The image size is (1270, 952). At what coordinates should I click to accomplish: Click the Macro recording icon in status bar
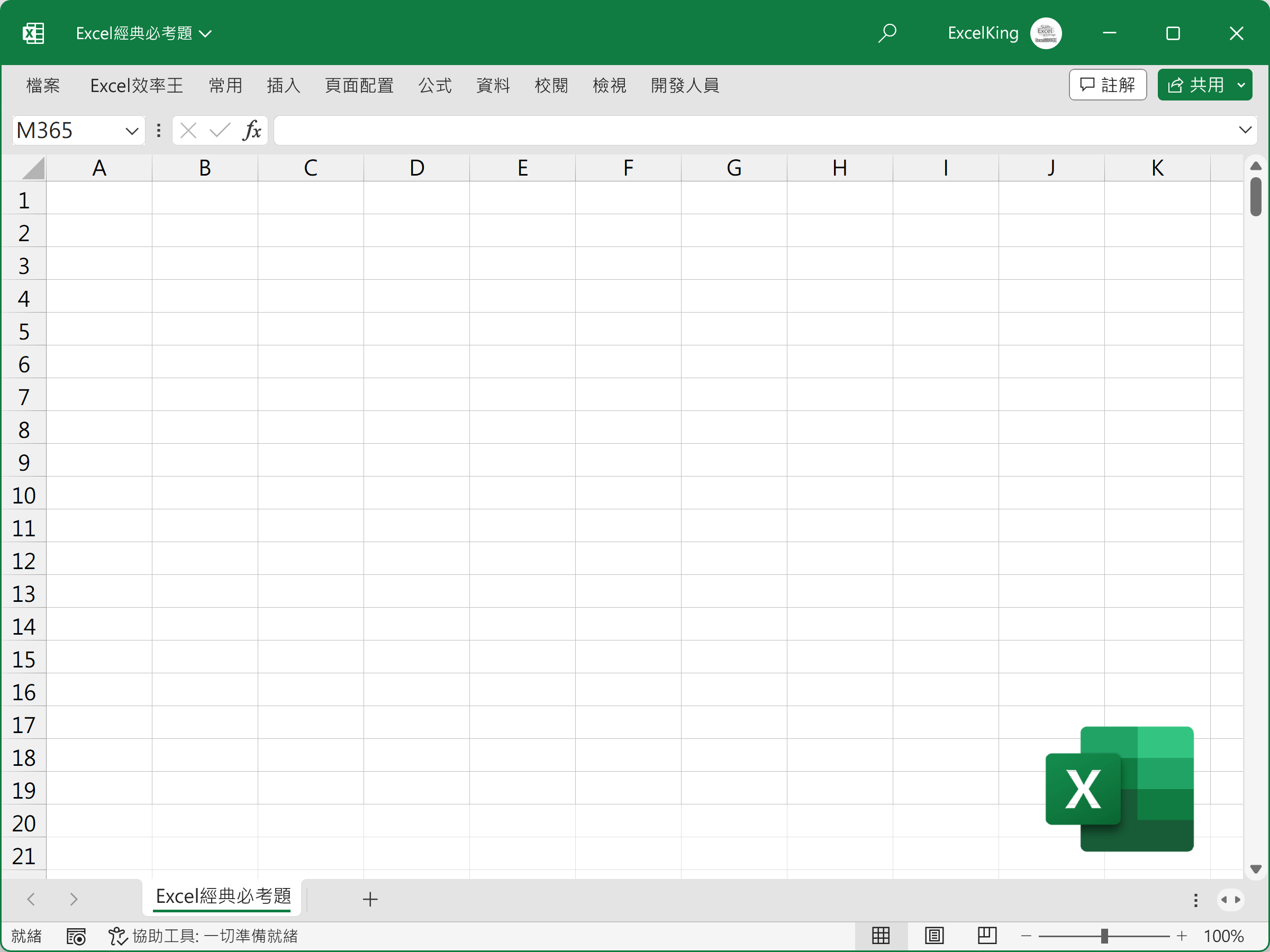(x=76, y=936)
